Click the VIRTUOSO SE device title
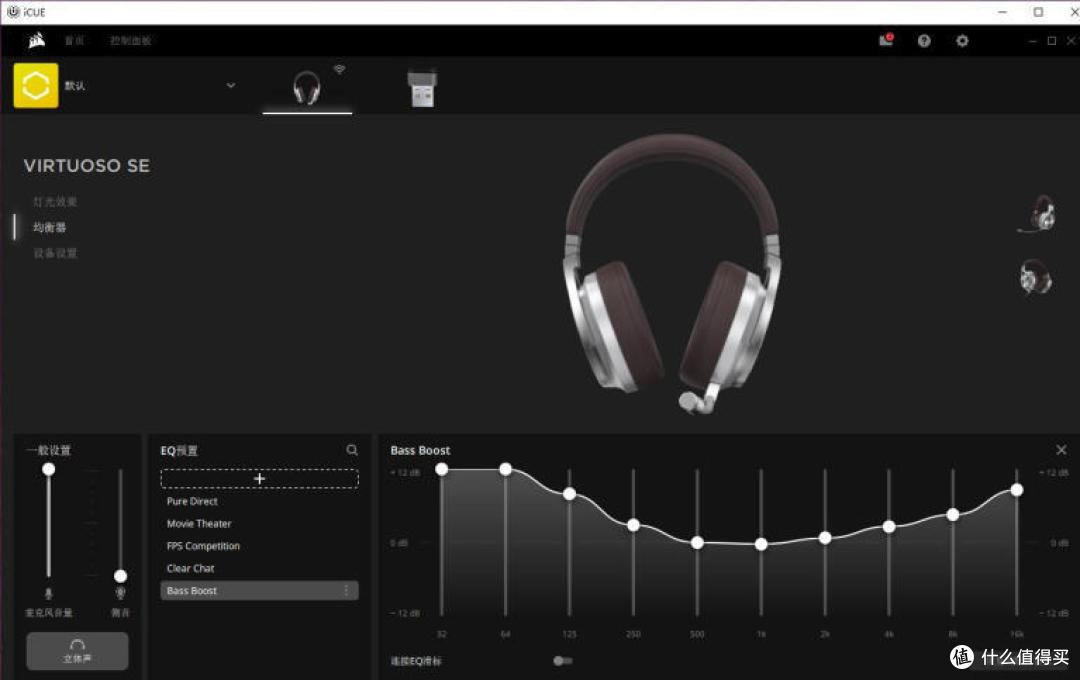This screenshot has width=1080, height=680. [x=87, y=166]
